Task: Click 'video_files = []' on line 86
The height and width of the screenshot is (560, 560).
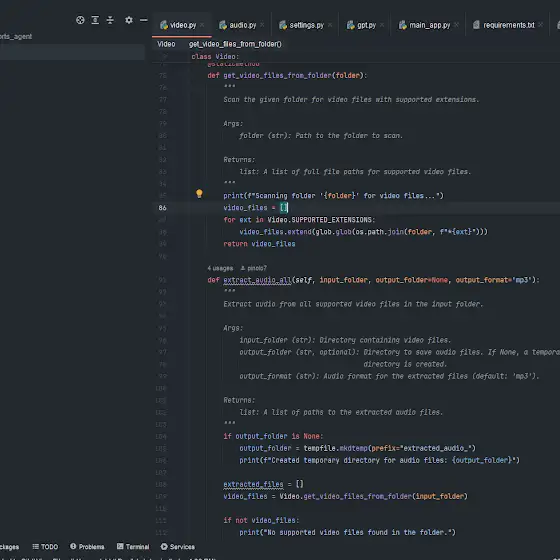Action: (255, 208)
